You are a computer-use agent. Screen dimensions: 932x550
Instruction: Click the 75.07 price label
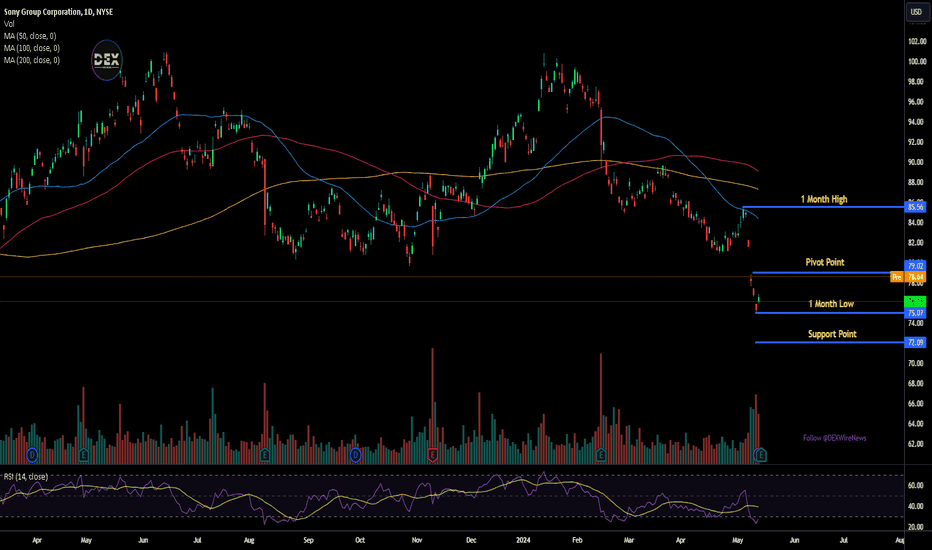(x=915, y=313)
